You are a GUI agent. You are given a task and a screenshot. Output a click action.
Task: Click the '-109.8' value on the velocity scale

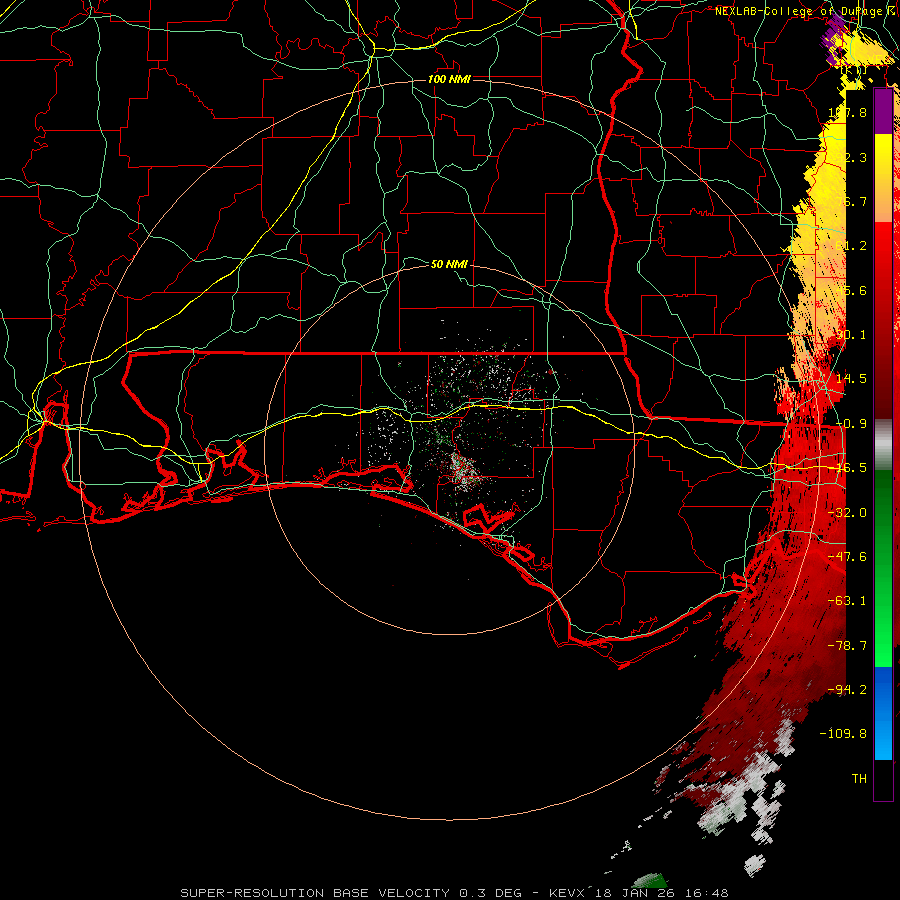click(x=844, y=734)
